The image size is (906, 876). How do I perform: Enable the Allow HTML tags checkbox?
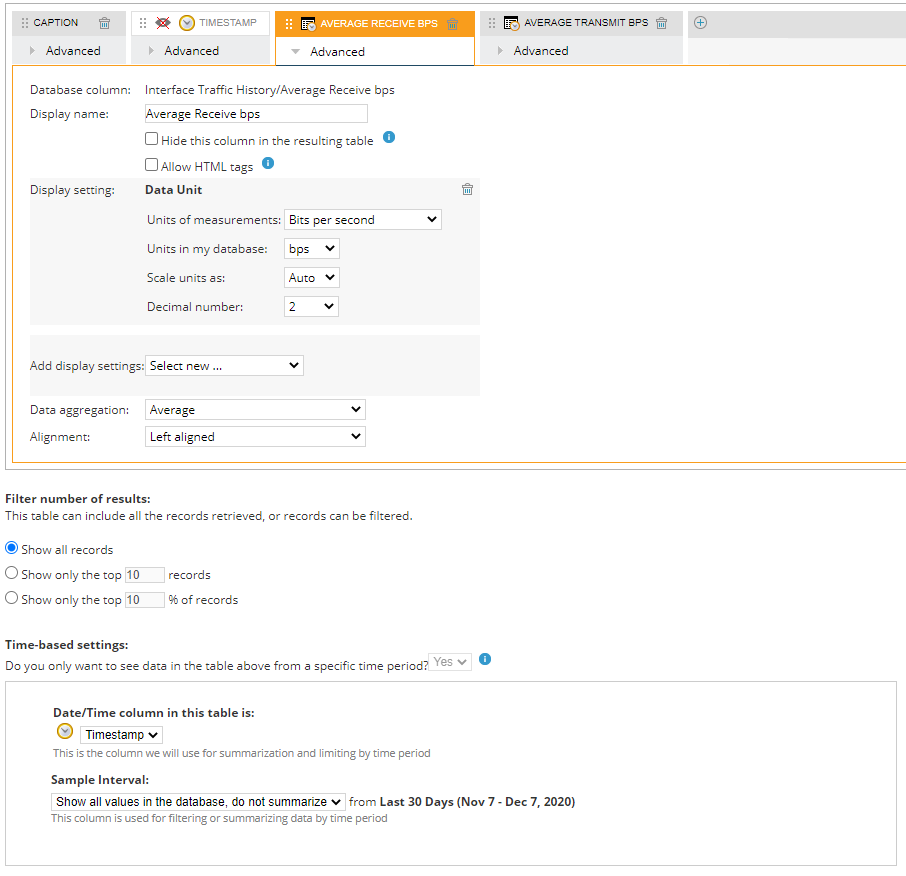click(151, 165)
